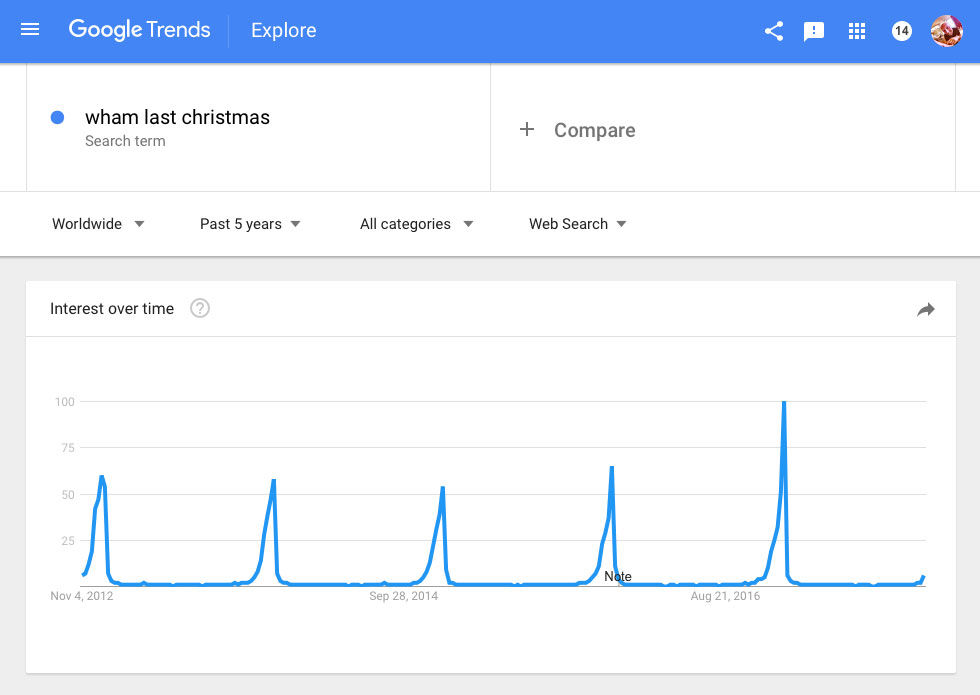This screenshot has height=695, width=980.
Task: Click the plus icon beside Compare
Action: [527, 130]
